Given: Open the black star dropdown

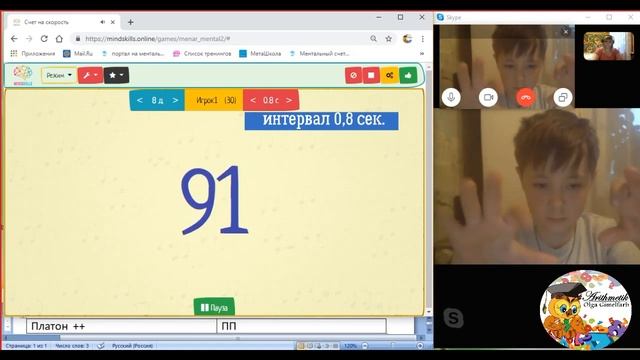Looking at the screenshot, I should point(116,75).
